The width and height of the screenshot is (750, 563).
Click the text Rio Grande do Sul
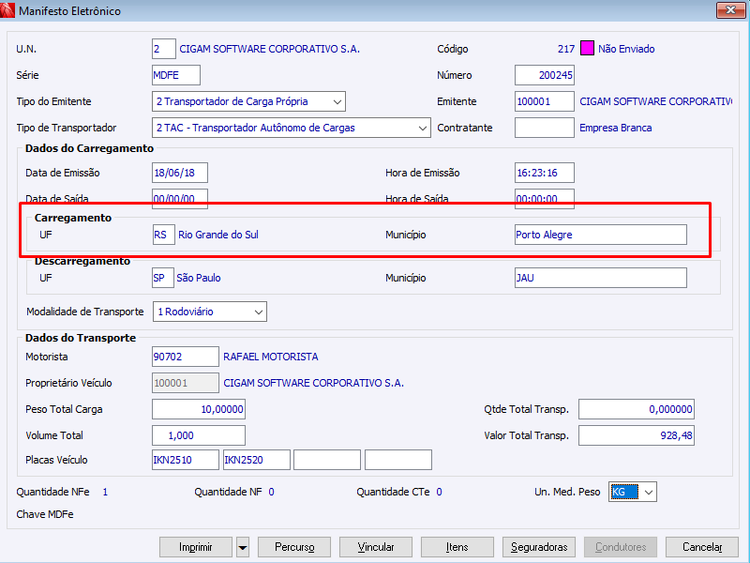218,235
